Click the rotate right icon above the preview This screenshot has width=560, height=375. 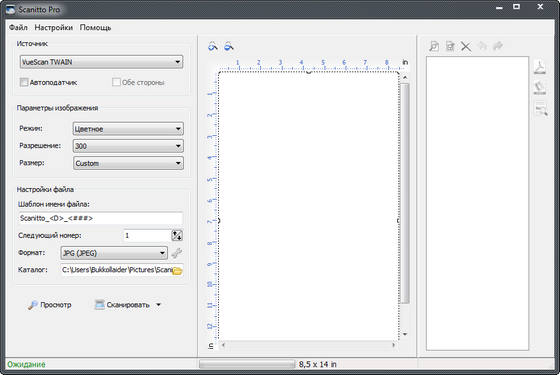tap(229, 46)
